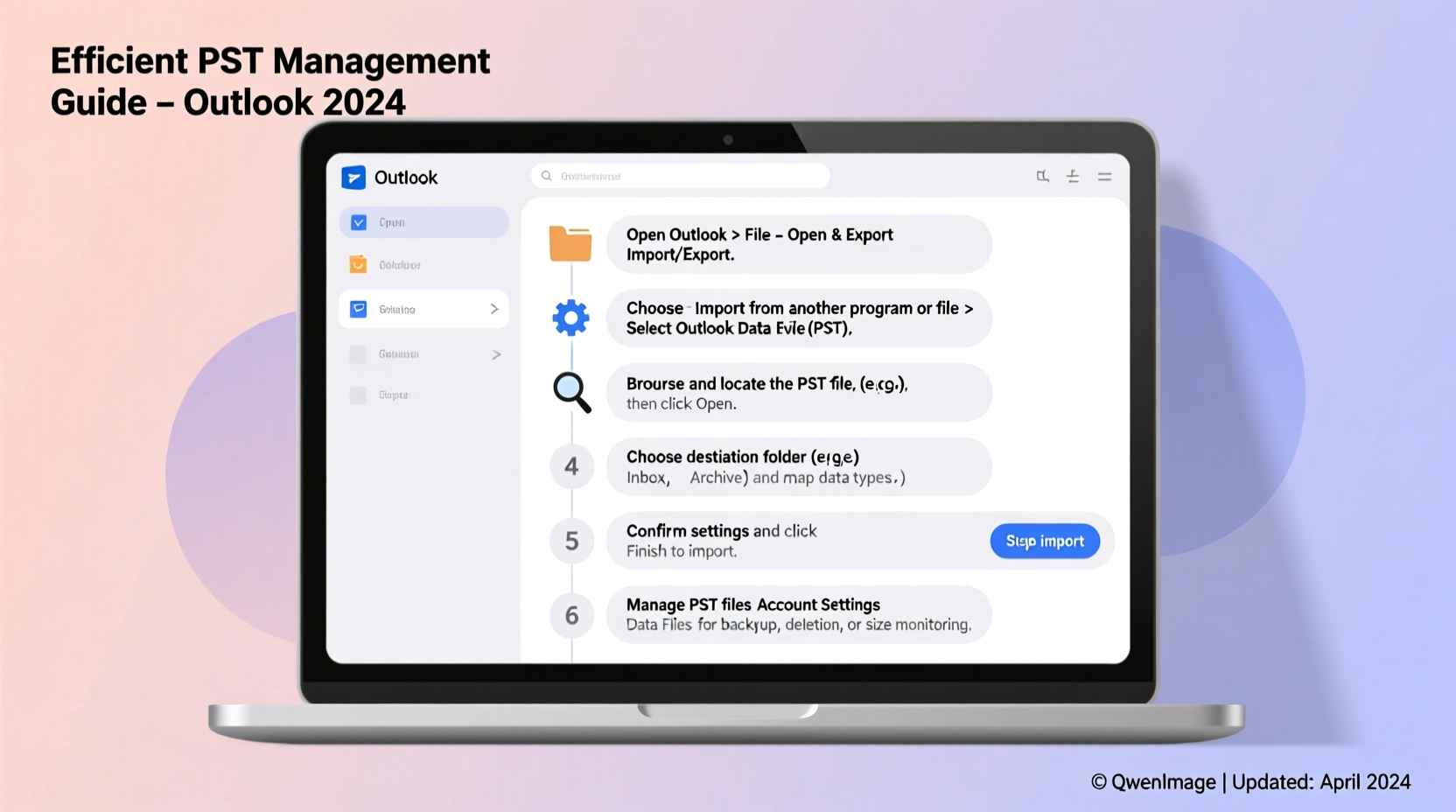Click the blue gear icon beside Choose Import step

click(570, 318)
